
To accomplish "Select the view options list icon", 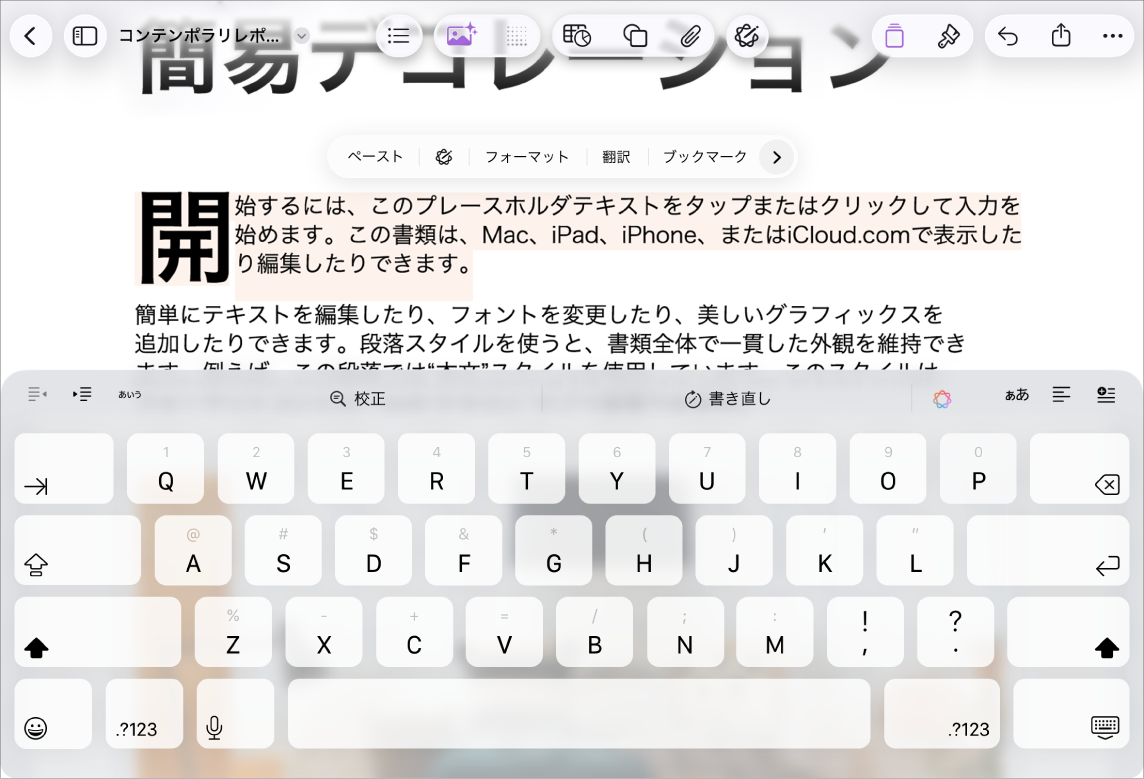I will [399, 35].
